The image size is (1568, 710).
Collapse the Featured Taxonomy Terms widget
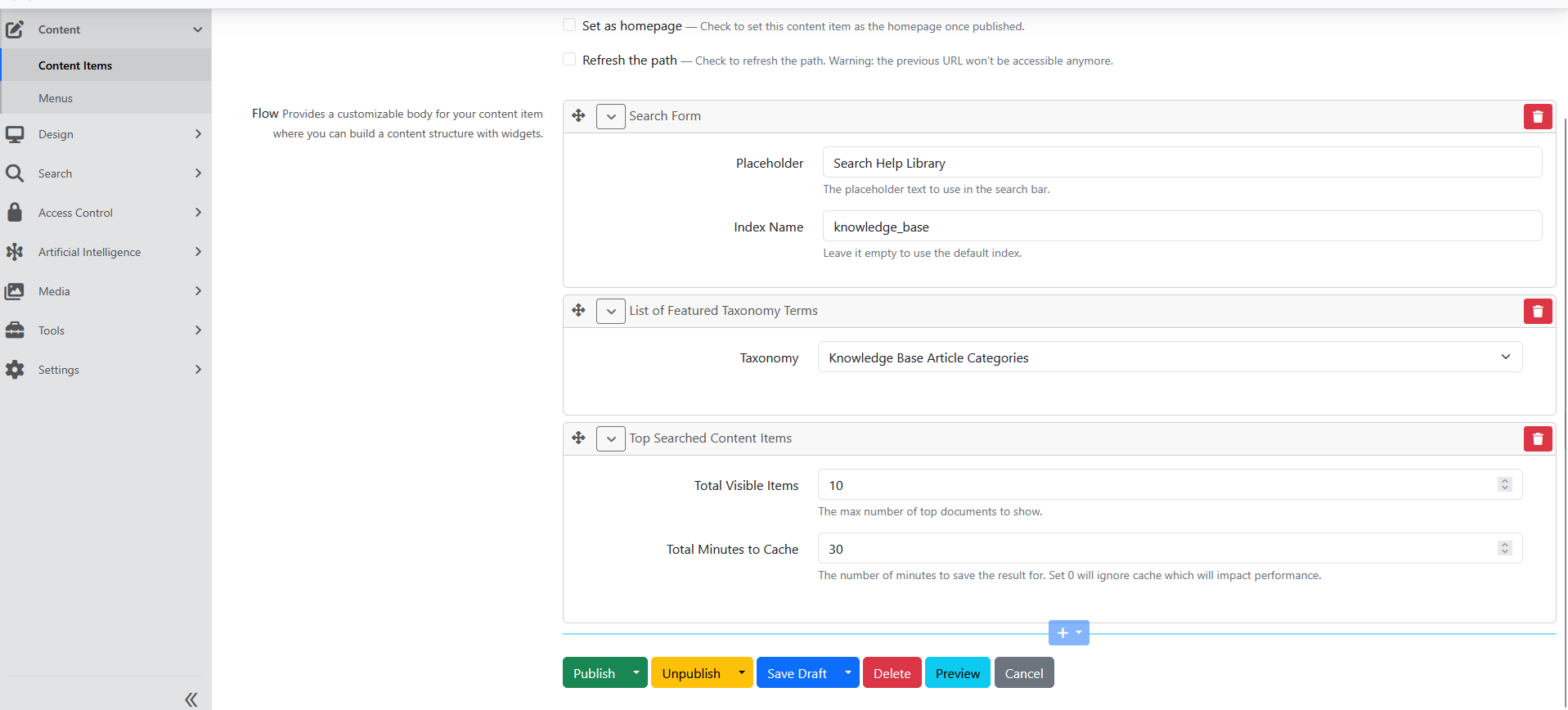point(611,311)
